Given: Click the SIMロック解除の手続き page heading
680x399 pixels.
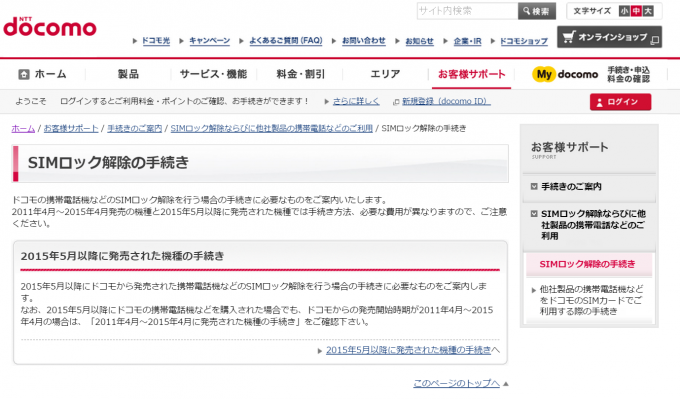Looking at the screenshot, I should [108, 163].
